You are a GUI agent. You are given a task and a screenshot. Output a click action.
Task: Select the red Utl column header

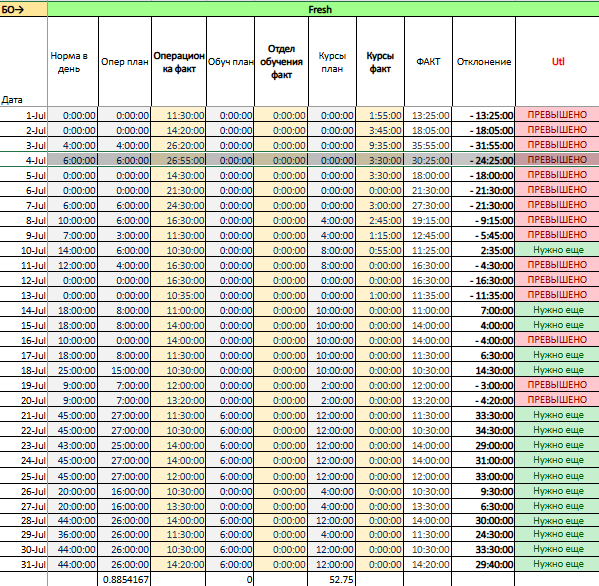557,62
